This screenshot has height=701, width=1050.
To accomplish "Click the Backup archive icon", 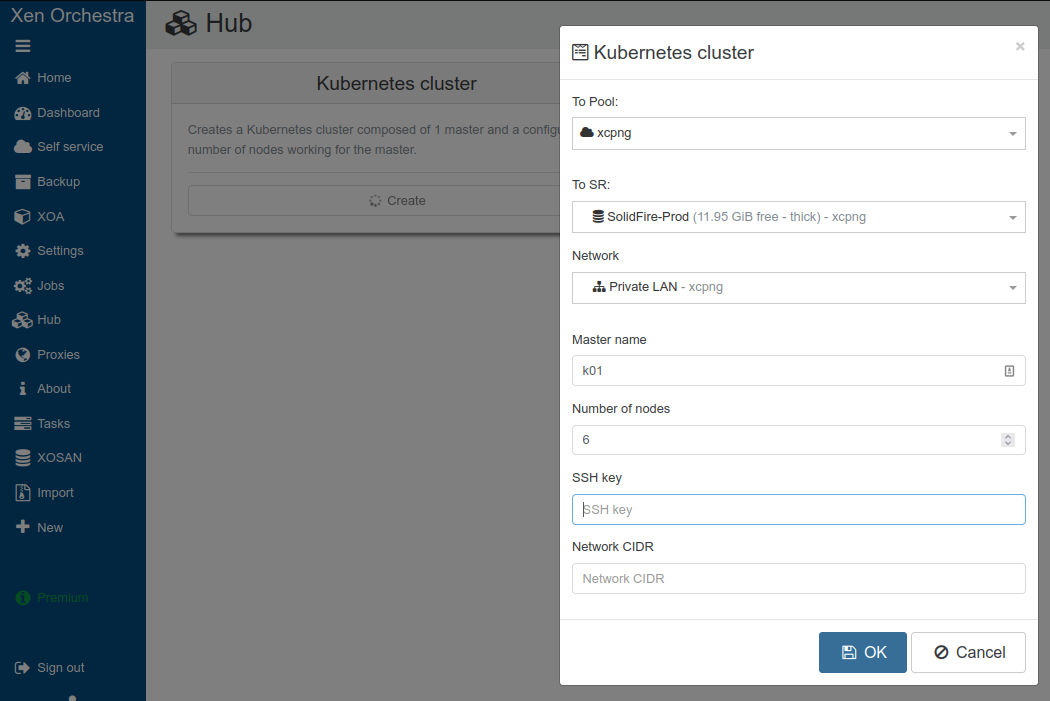I will pyautogui.click(x=23, y=181).
